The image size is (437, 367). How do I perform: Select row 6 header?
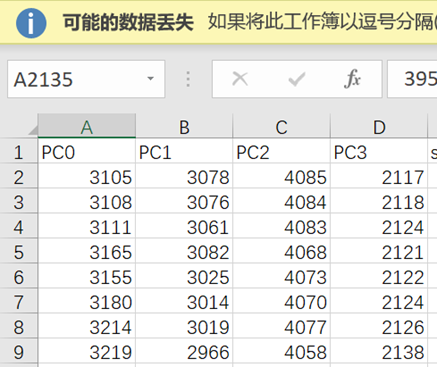(x=19, y=277)
